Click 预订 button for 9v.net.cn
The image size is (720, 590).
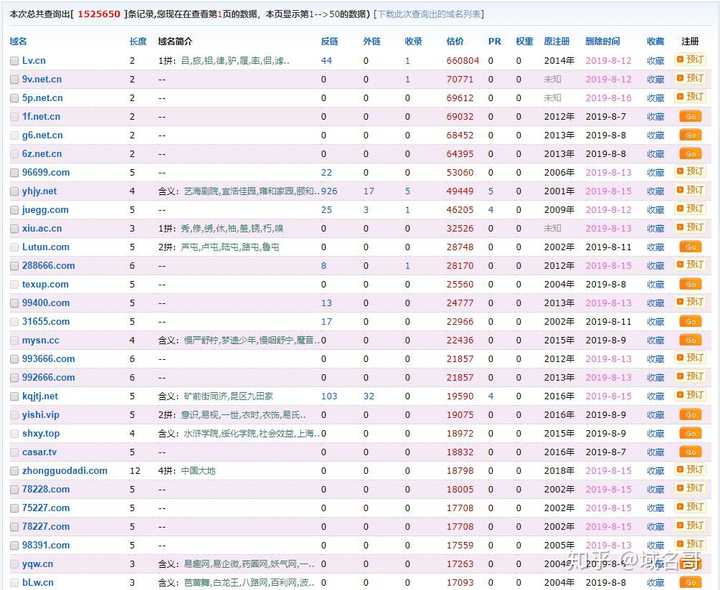690,79
